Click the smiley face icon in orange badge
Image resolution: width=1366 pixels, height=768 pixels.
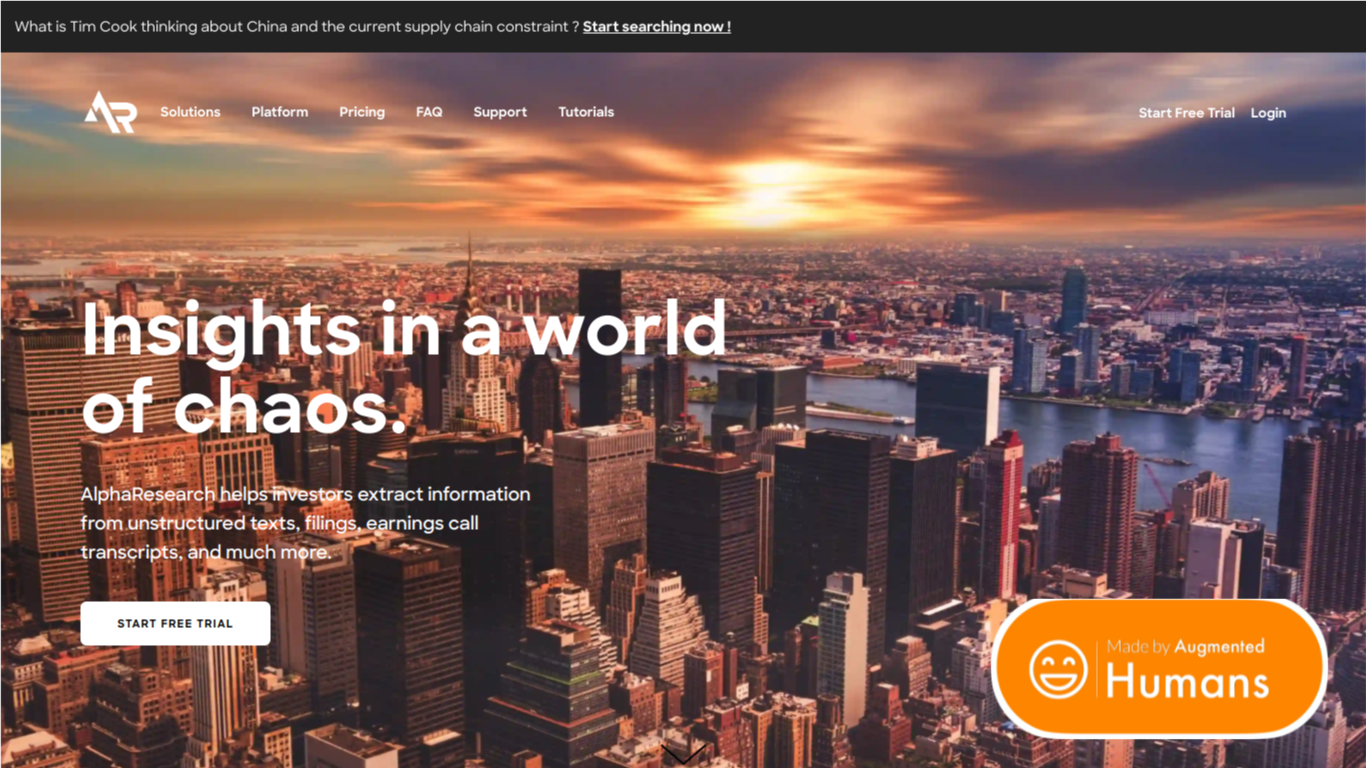1058,668
